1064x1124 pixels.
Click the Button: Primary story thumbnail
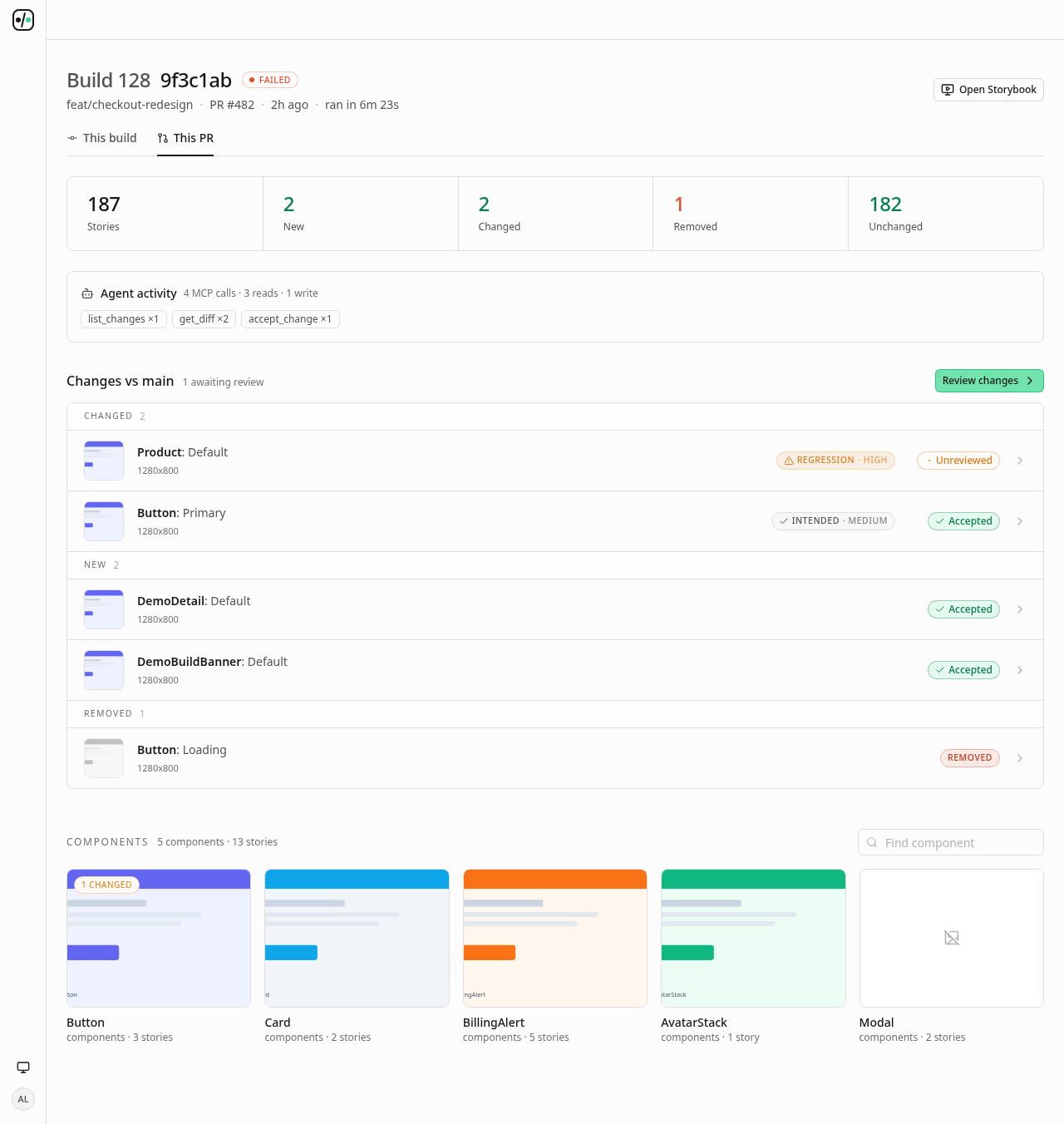[x=104, y=521]
